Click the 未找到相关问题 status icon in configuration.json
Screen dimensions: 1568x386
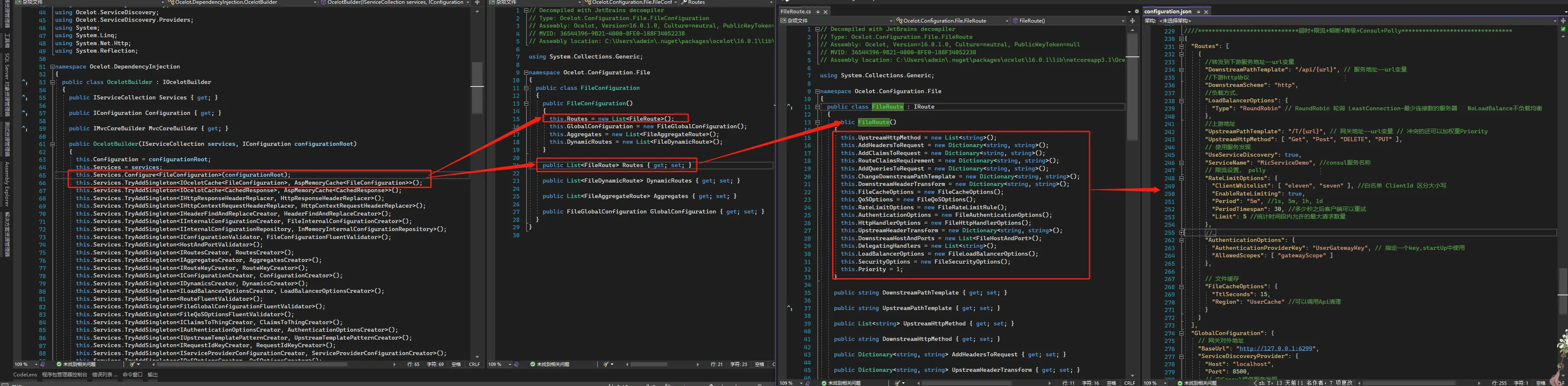[1180, 383]
